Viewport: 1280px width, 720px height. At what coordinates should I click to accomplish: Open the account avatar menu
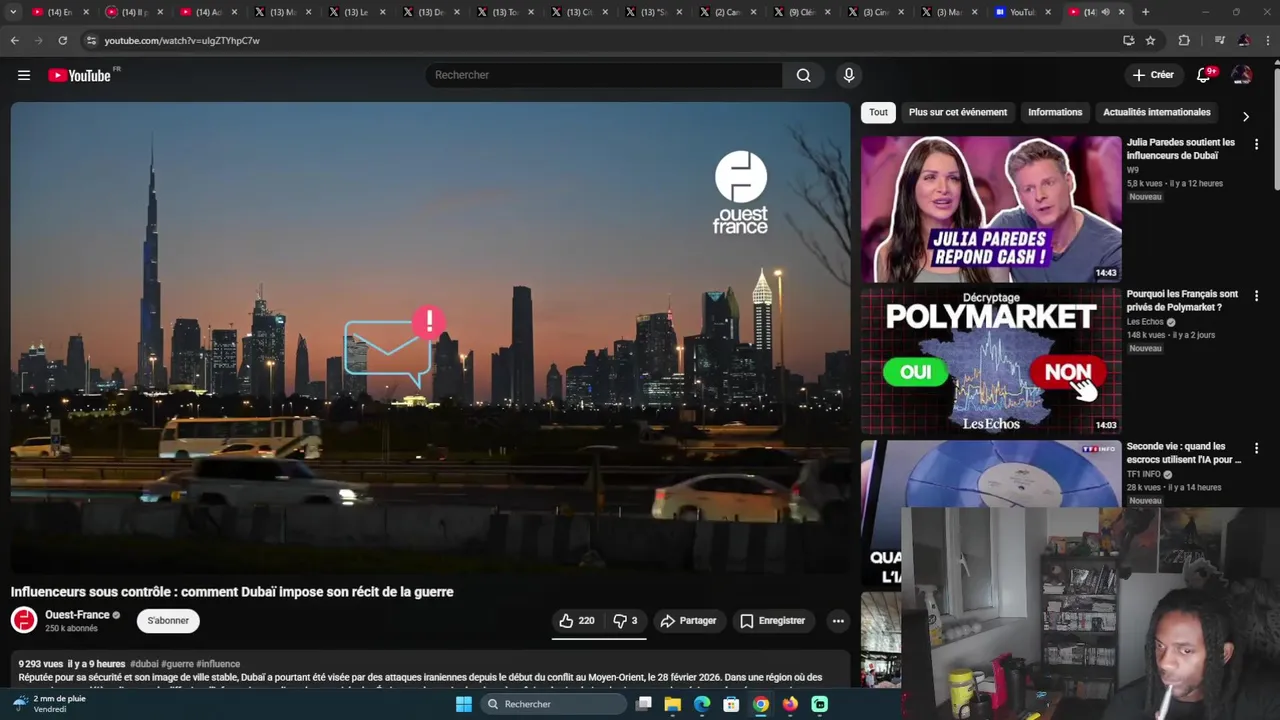pyautogui.click(x=1242, y=75)
